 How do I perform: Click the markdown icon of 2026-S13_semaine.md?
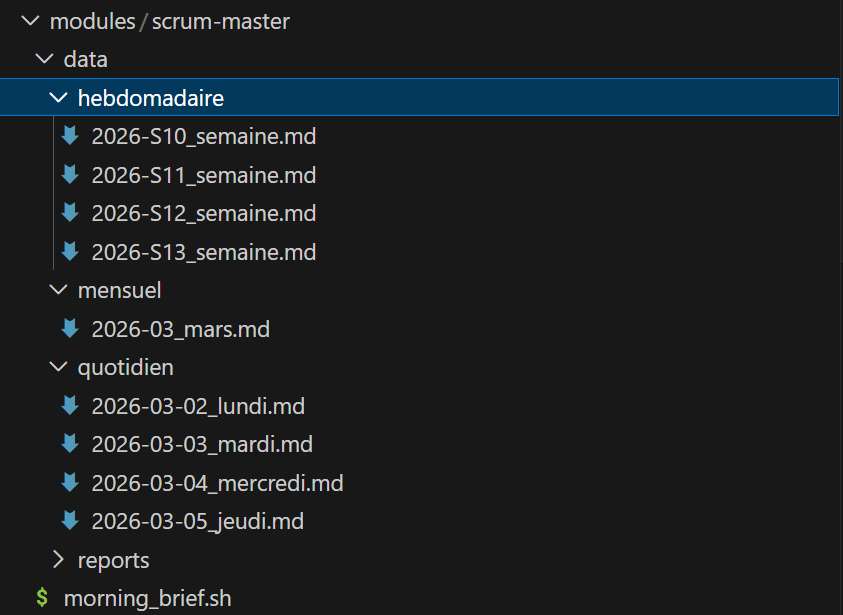click(70, 252)
